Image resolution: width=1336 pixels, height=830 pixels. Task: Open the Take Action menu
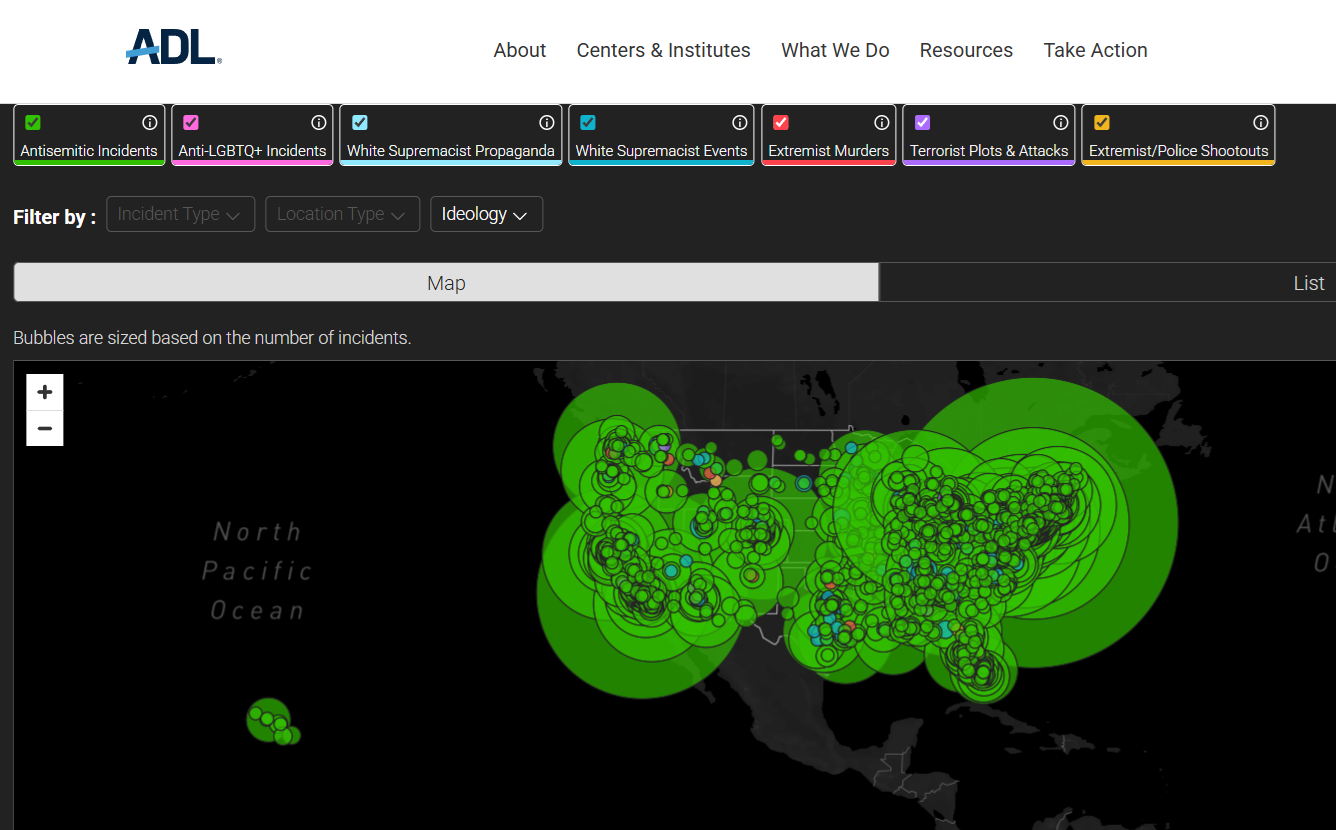(x=1095, y=50)
